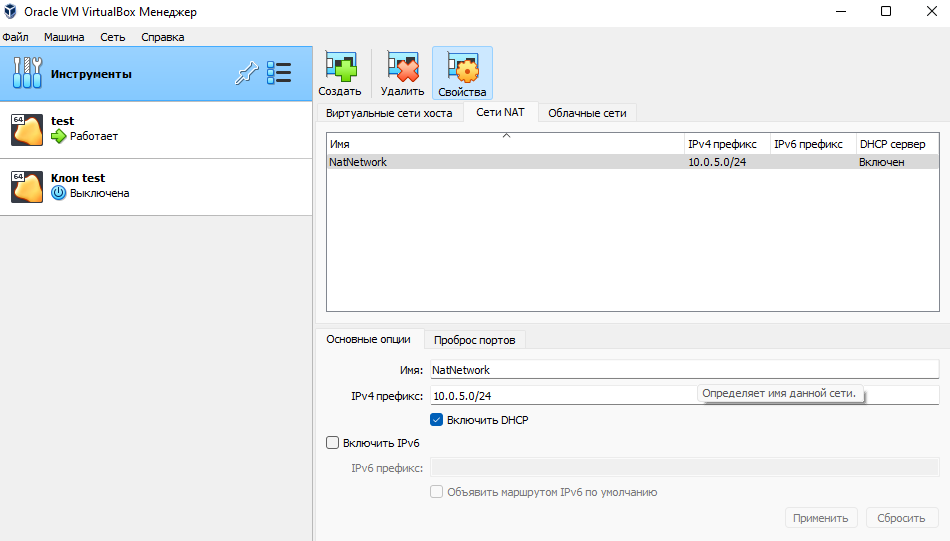950x541 pixels.
Task: Click the Включен DHCP table cell
Action: point(882,162)
